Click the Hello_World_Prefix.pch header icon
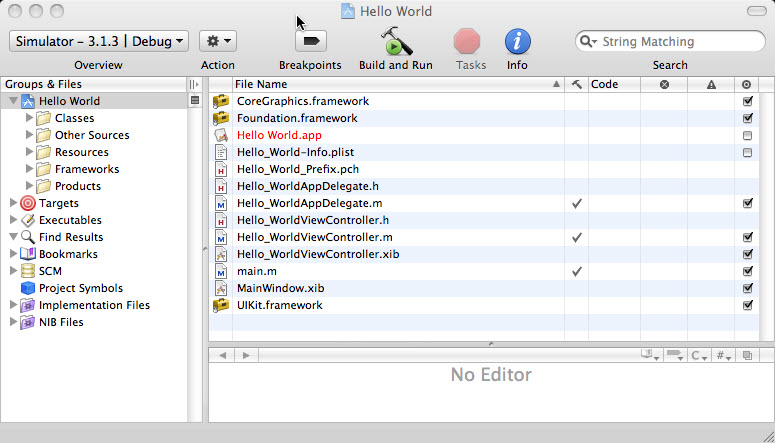Image resolution: width=775 pixels, height=443 pixels. 221,169
